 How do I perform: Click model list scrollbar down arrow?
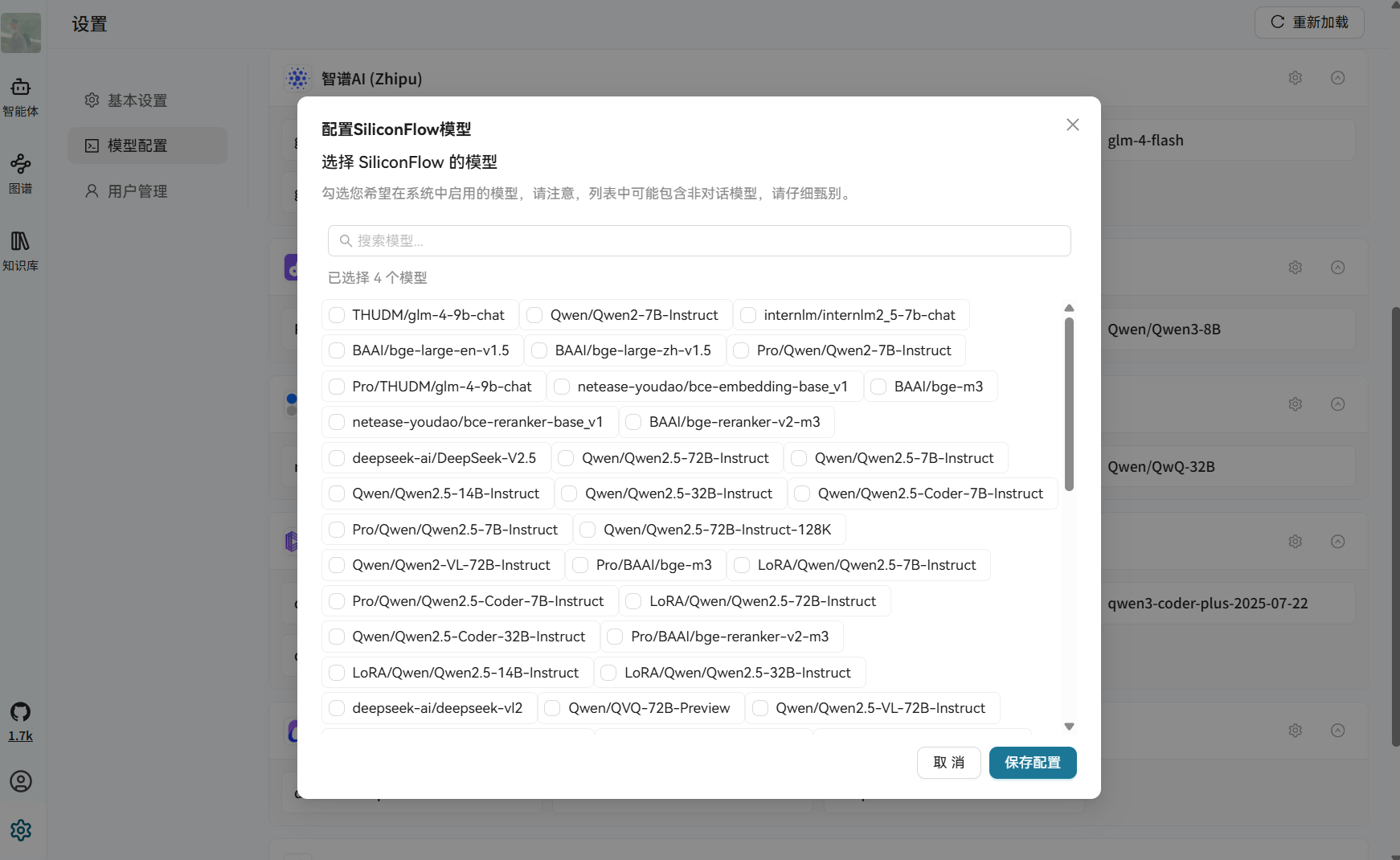click(1069, 727)
